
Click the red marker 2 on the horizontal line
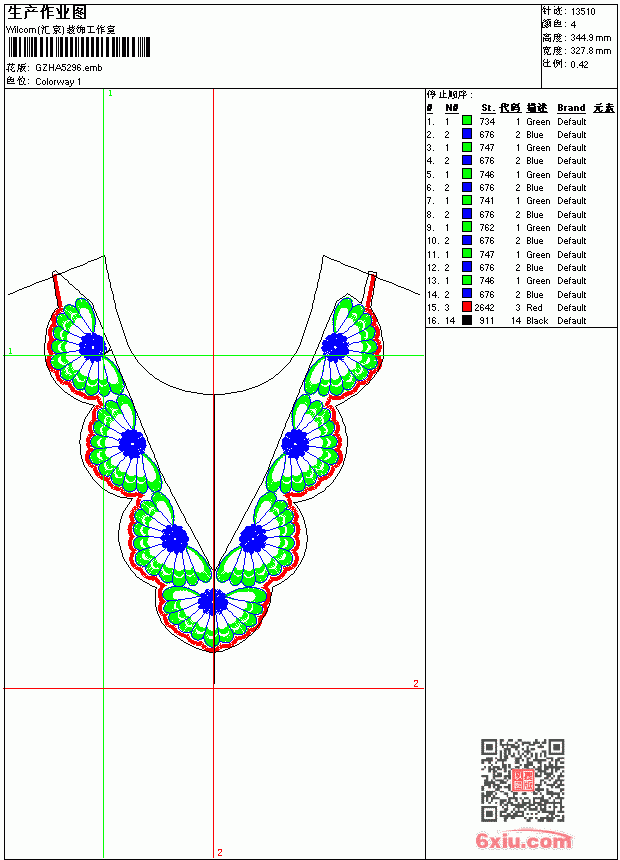416,683
